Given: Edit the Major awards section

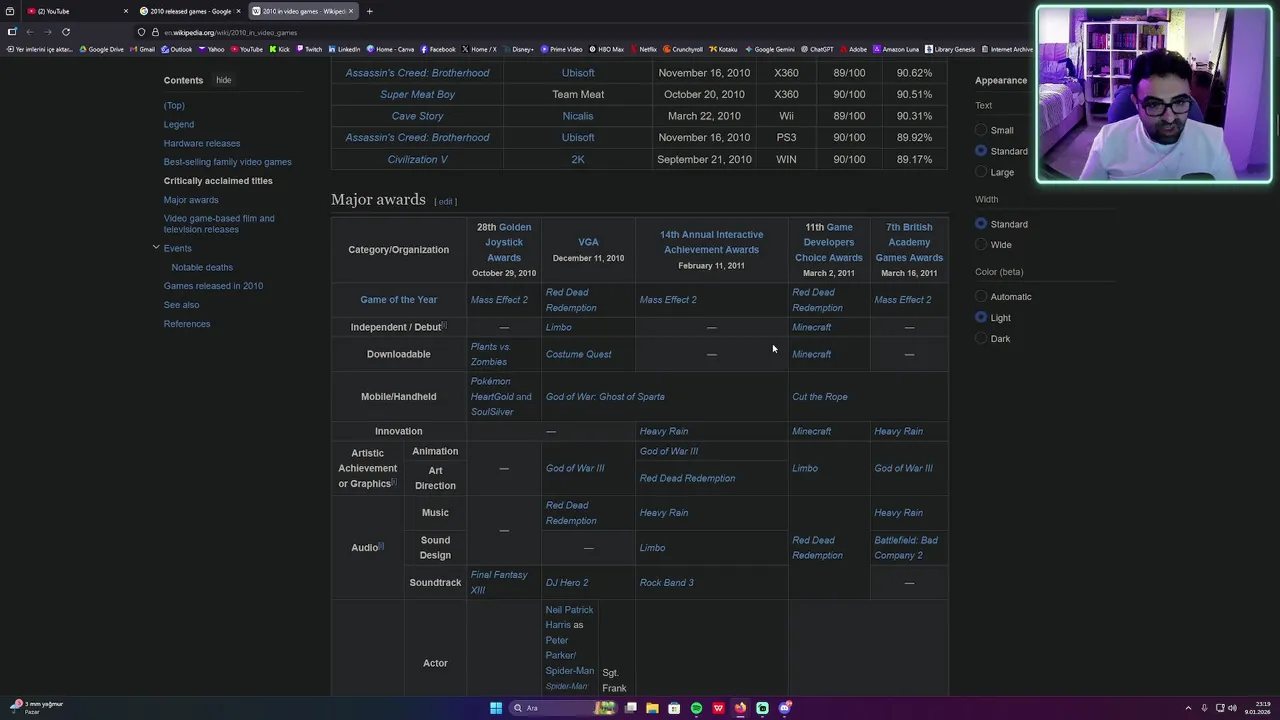Looking at the screenshot, I should pyautogui.click(x=445, y=201).
